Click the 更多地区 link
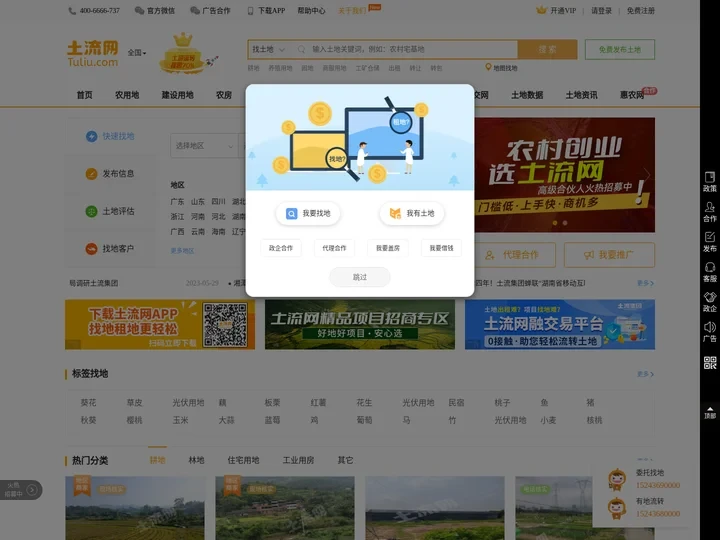 pyautogui.click(x=182, y=251)
